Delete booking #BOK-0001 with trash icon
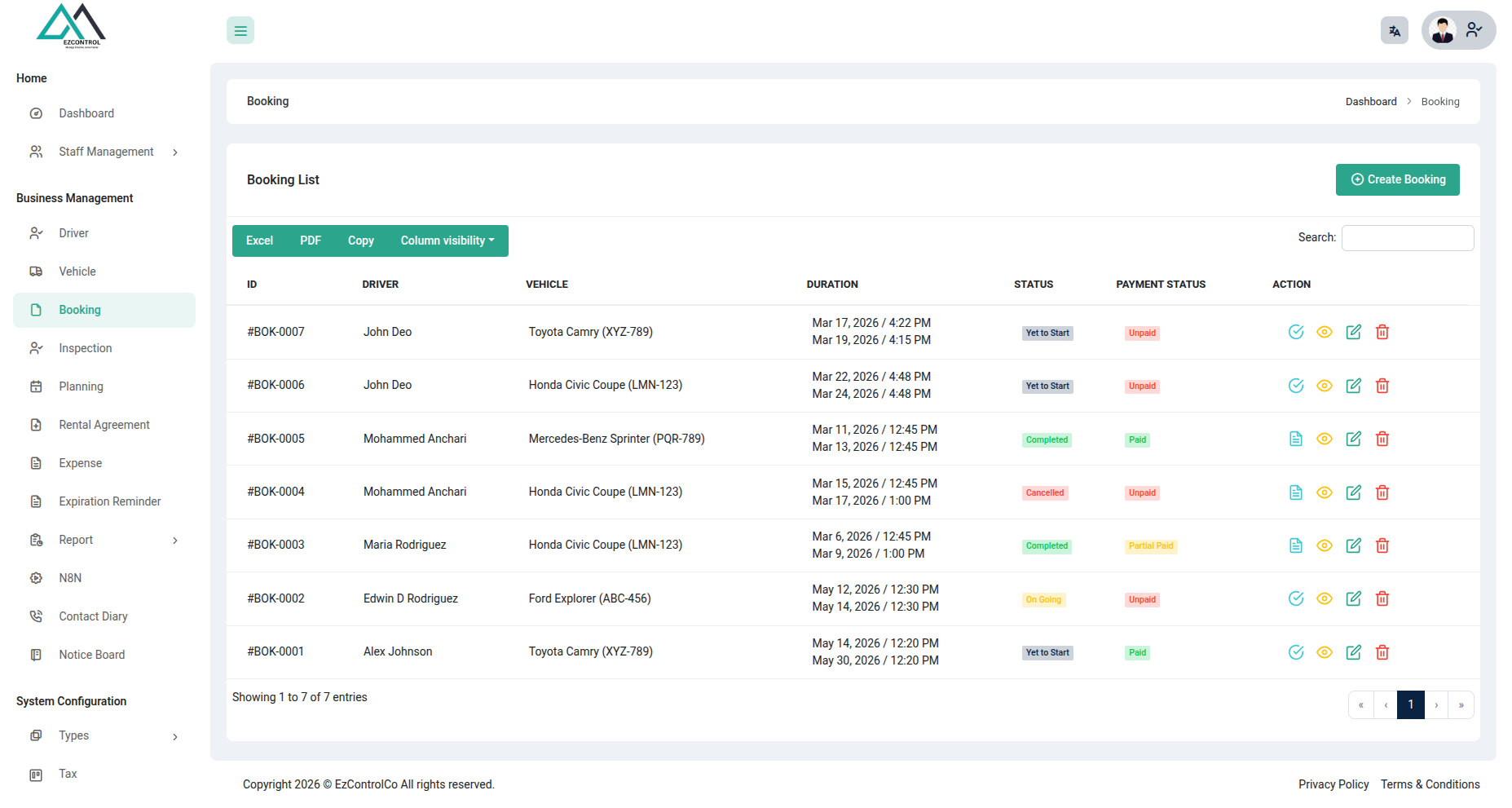 point(1382,652)
